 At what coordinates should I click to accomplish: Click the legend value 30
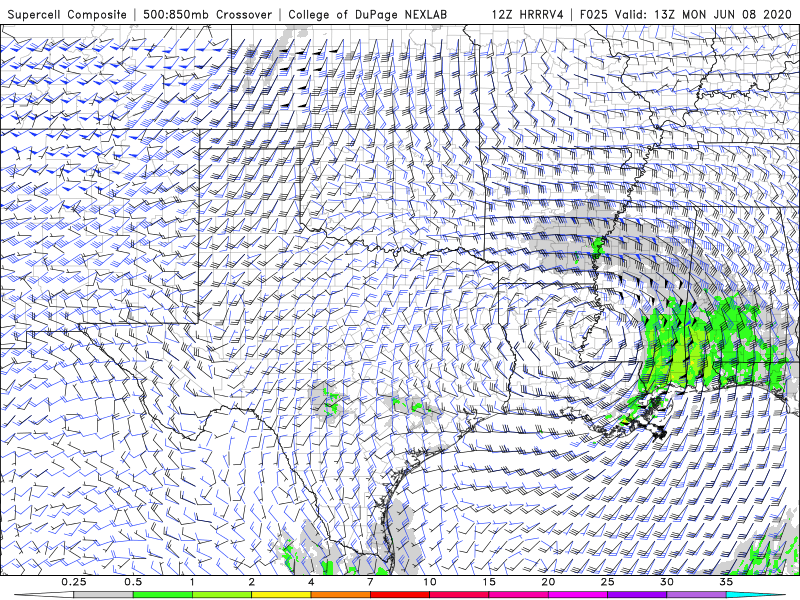pos(667,582)
